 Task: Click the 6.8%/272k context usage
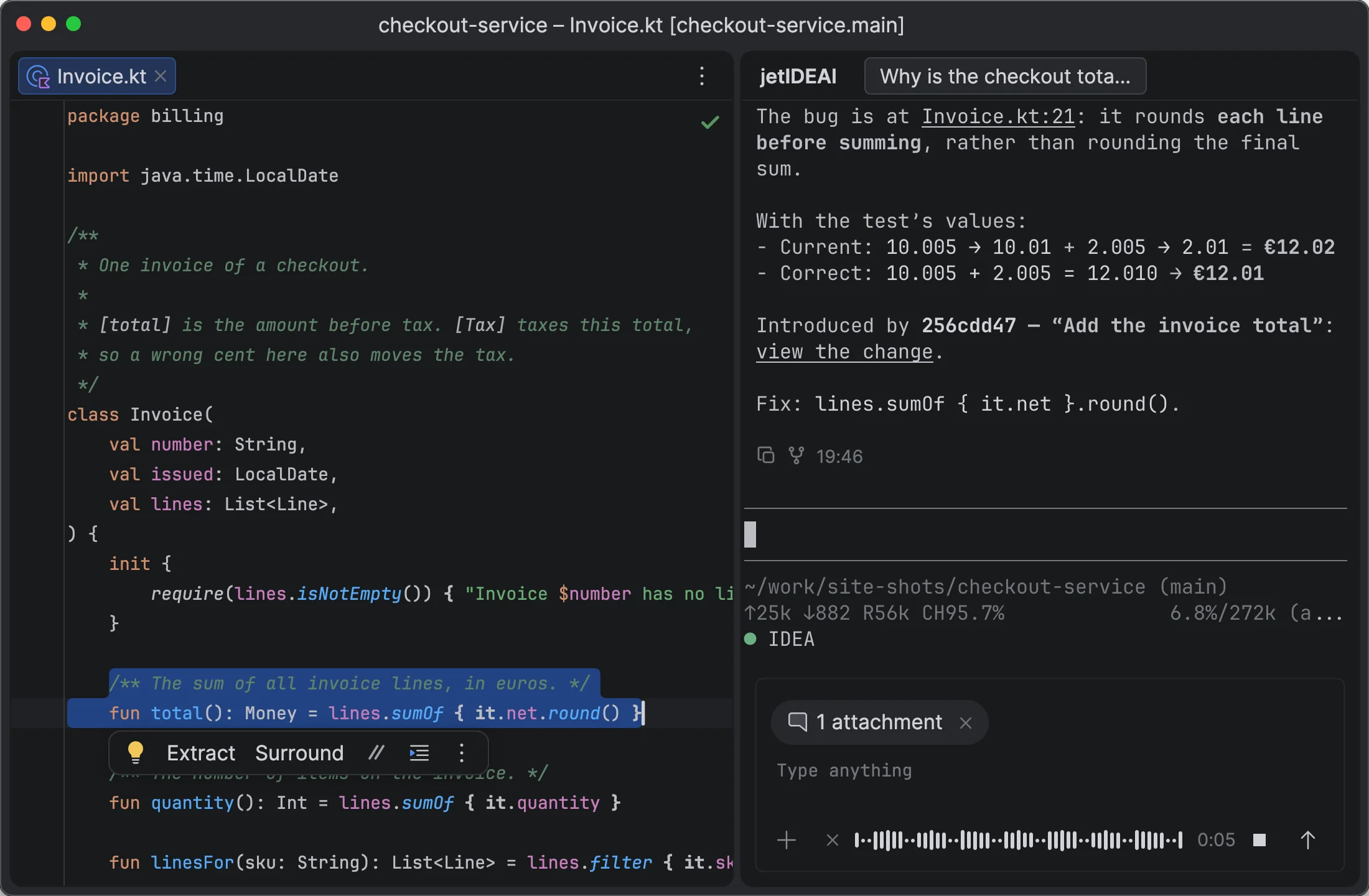pyautogui.click(x=1223, y=613)
